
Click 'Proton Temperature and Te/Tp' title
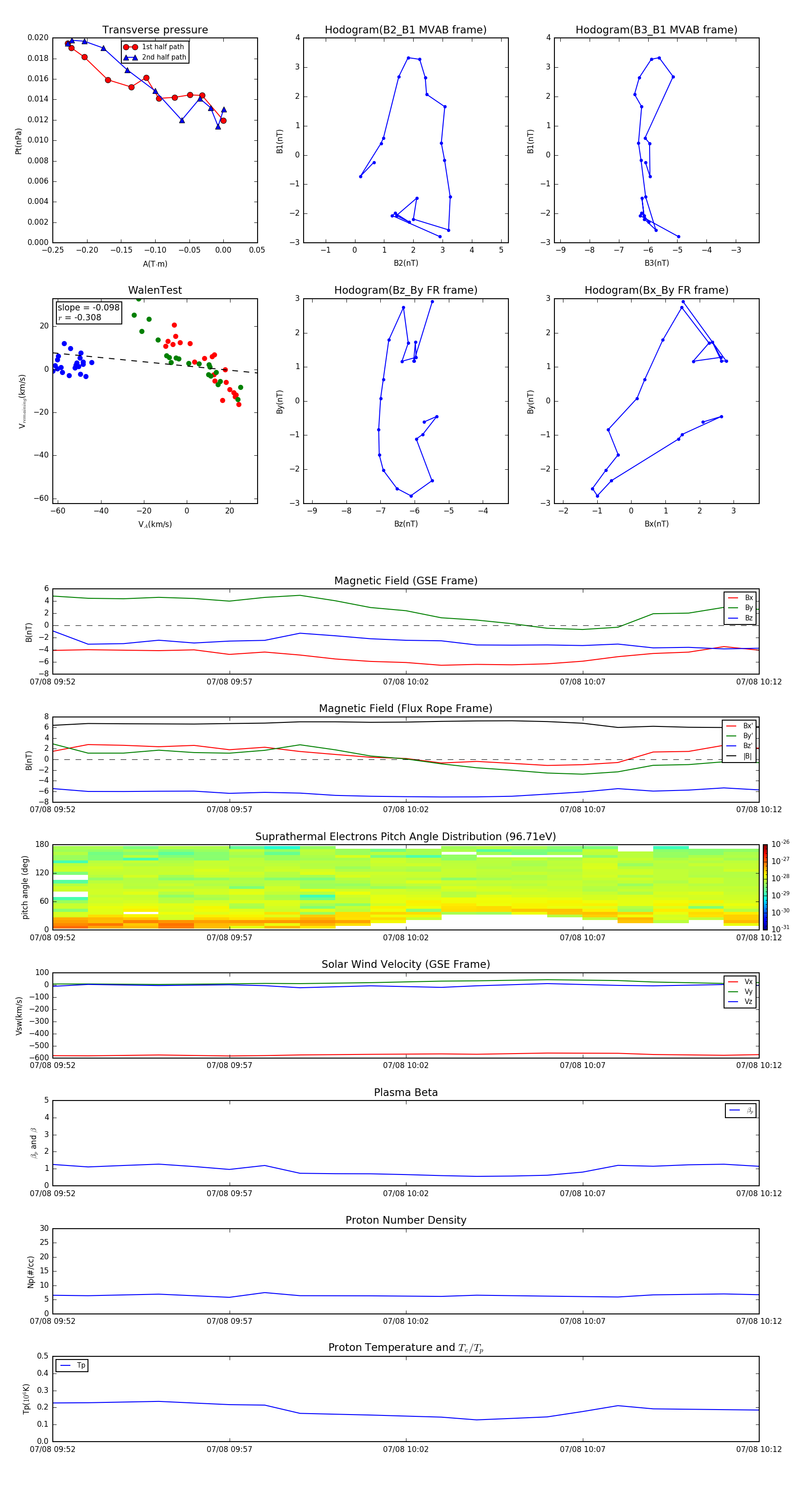(406, 1348)
